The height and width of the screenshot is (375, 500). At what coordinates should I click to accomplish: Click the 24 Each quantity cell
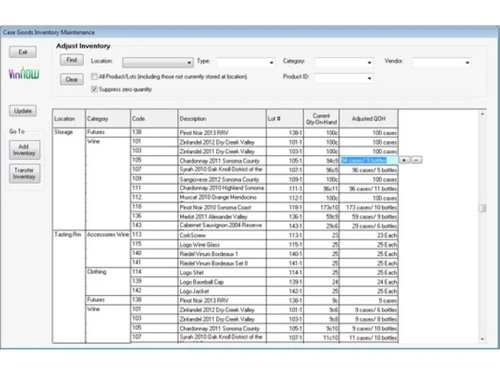click(x=369, y=282)
